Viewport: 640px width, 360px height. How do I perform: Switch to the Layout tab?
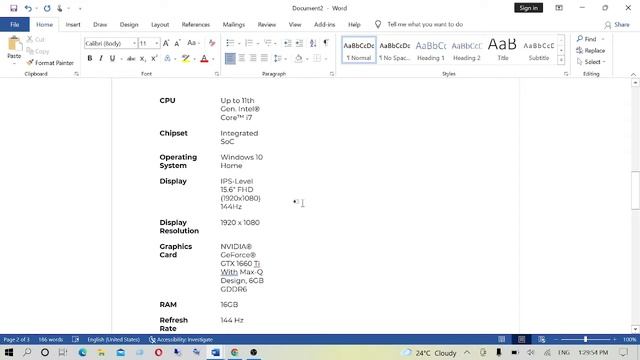pyautogui.click(x=160, y=24)
